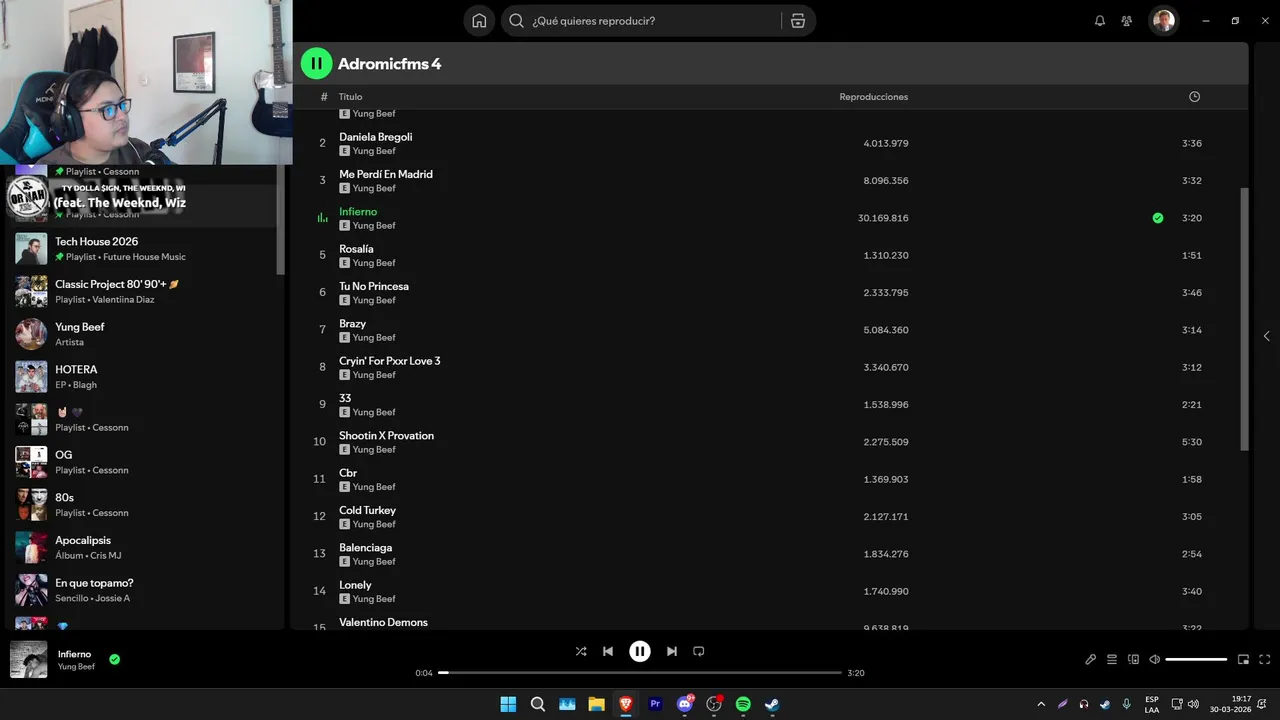
Task: Open the miniplayer
Action: pos(1243,659)
